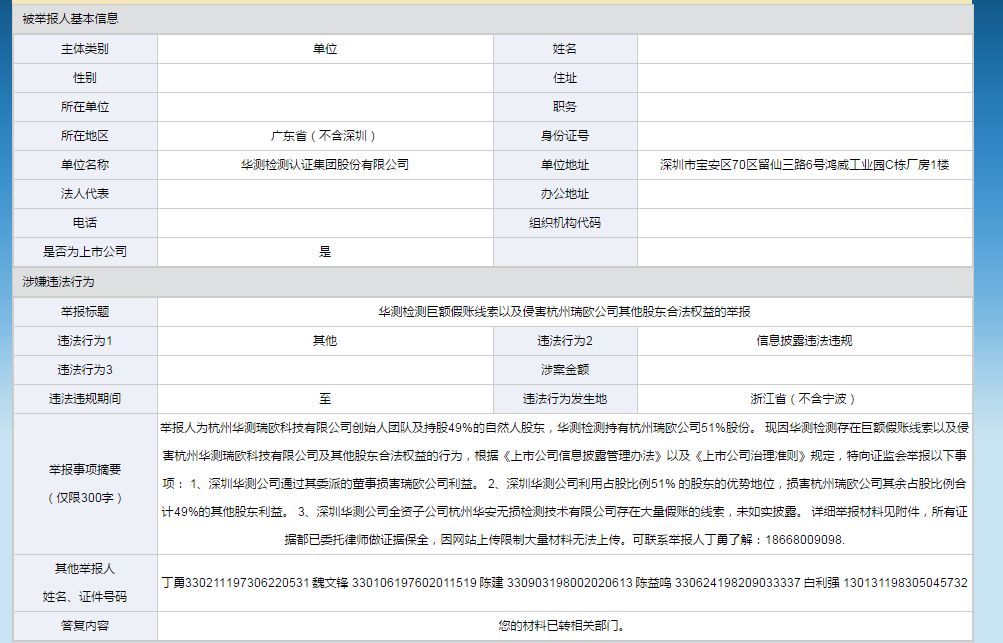
Task: Click the 身份证号 label
Action: [x=565, y=136]
